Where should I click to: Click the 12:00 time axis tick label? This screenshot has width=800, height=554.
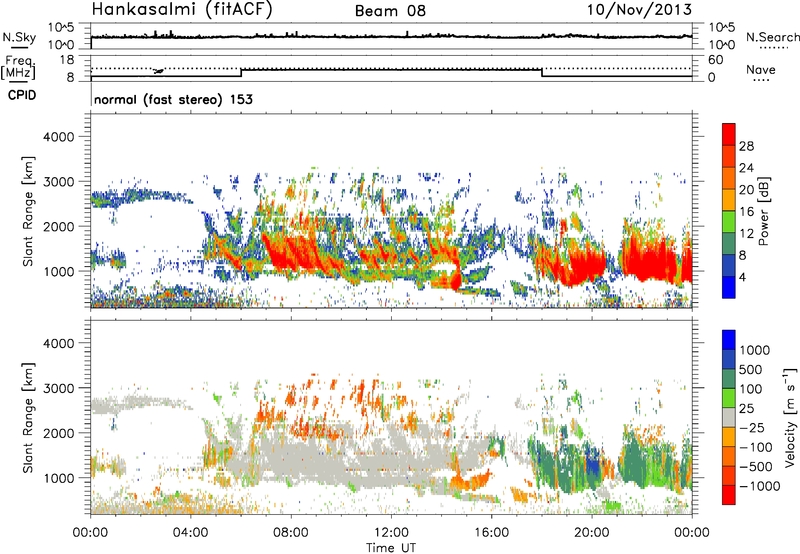pyautogui.click(x=391, y=533)
